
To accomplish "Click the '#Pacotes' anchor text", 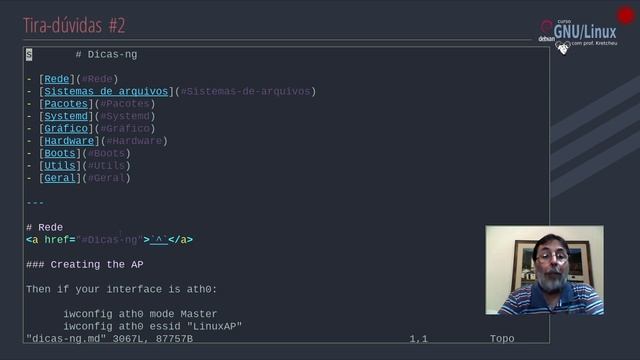I will [x=125, y=104].
